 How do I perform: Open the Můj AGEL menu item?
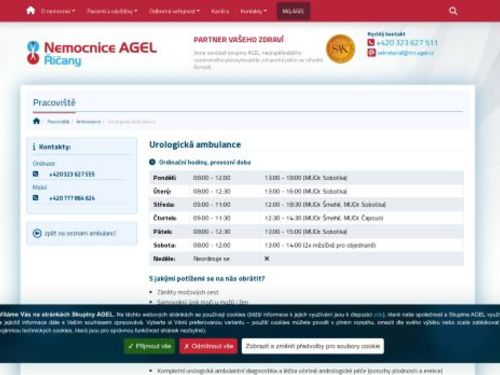click(x=293, y=11)
